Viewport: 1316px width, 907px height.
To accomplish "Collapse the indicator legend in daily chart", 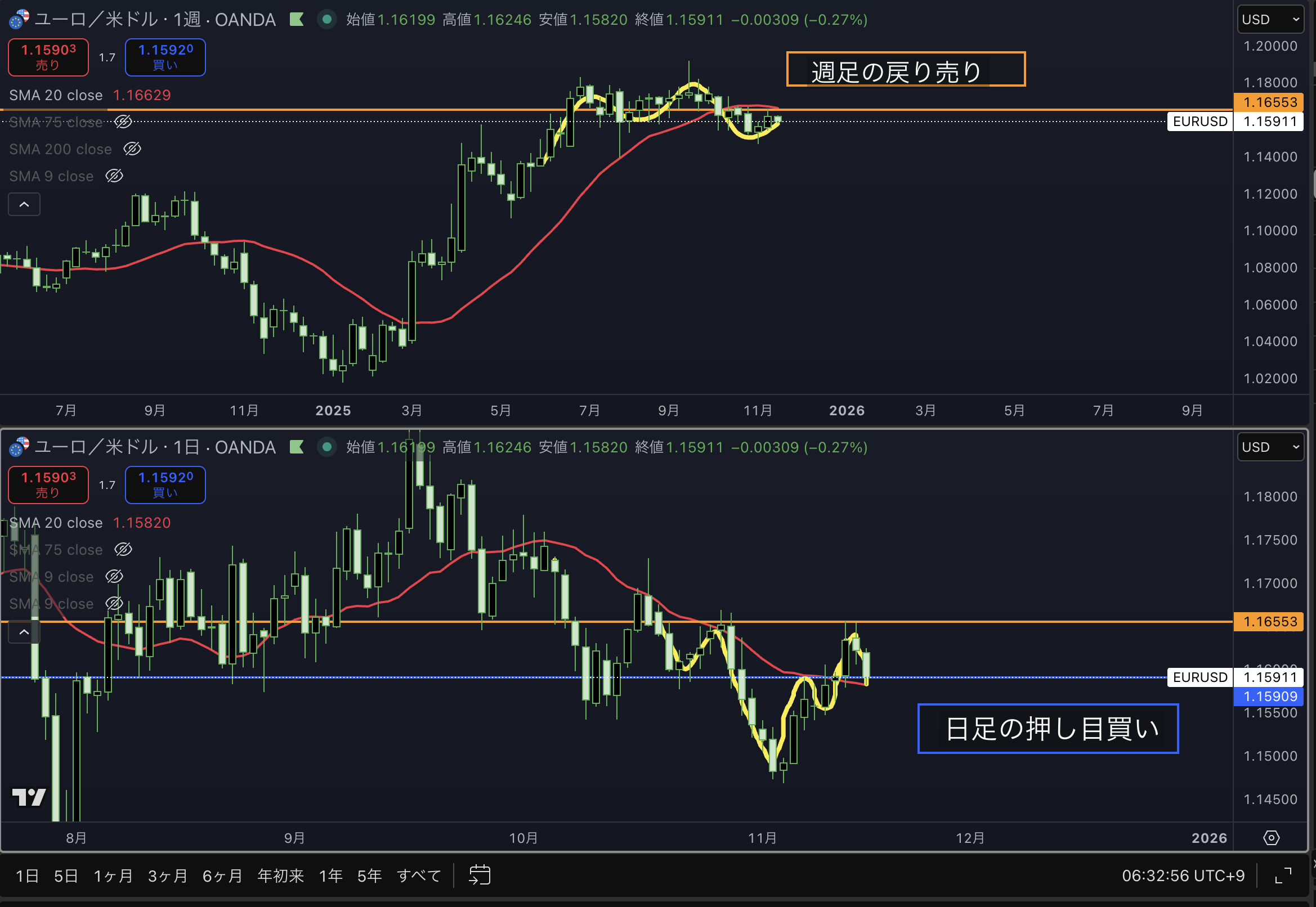I will pos(24,632).
